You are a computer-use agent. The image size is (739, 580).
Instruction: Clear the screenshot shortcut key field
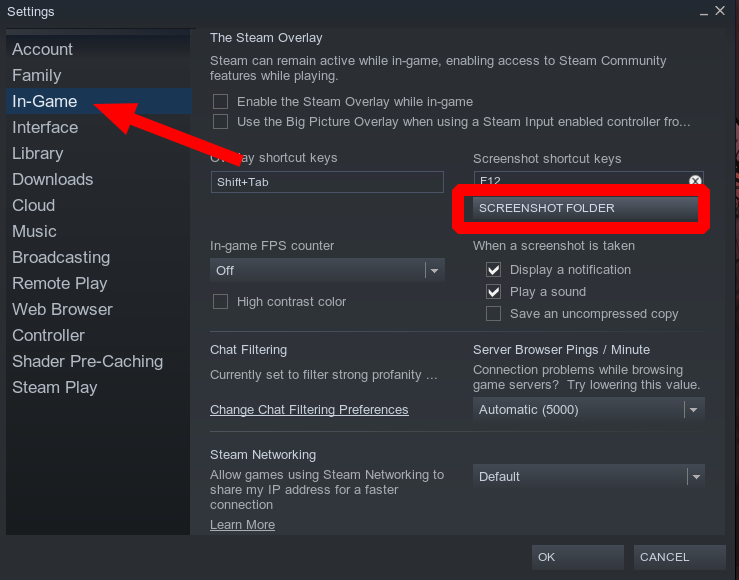point(695,181)
